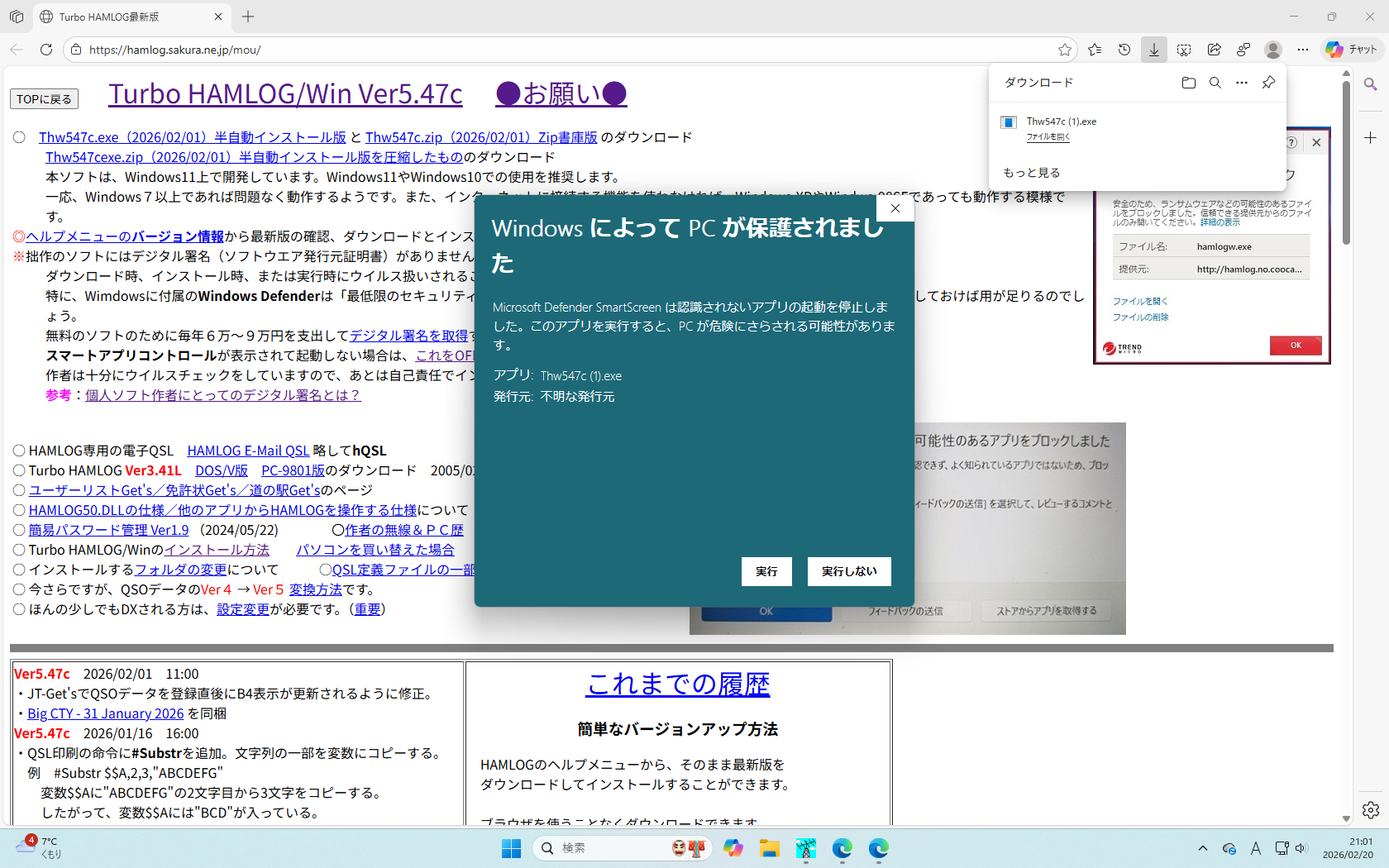Click the address bar URL field

pos(562,50)
